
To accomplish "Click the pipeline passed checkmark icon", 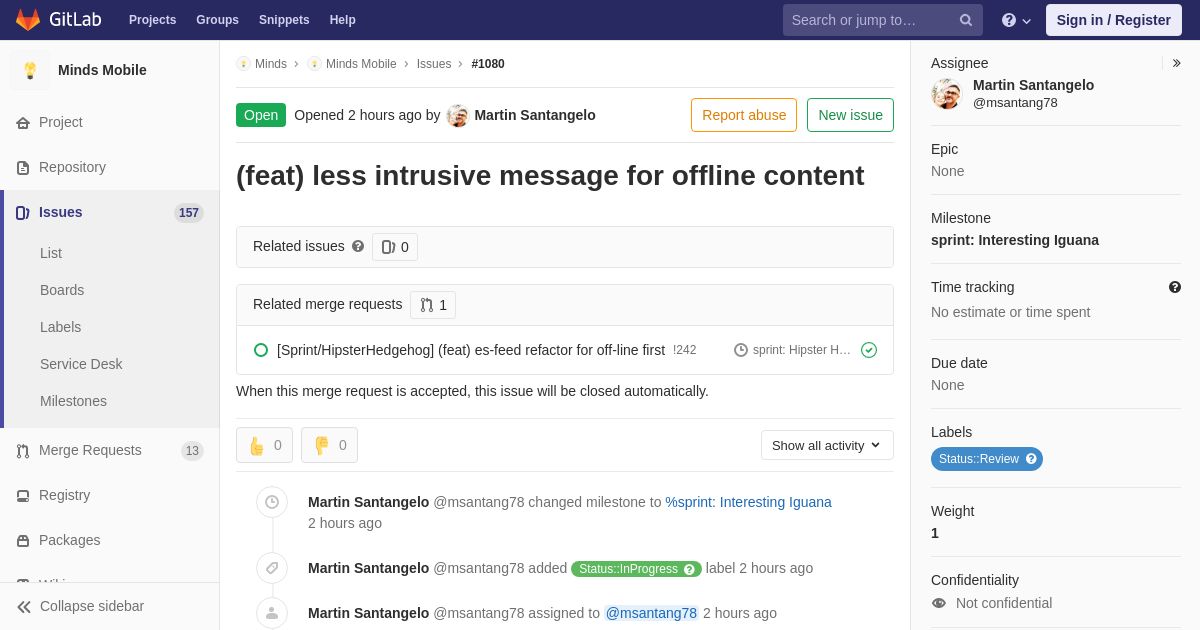I will [x=869, y=350].
